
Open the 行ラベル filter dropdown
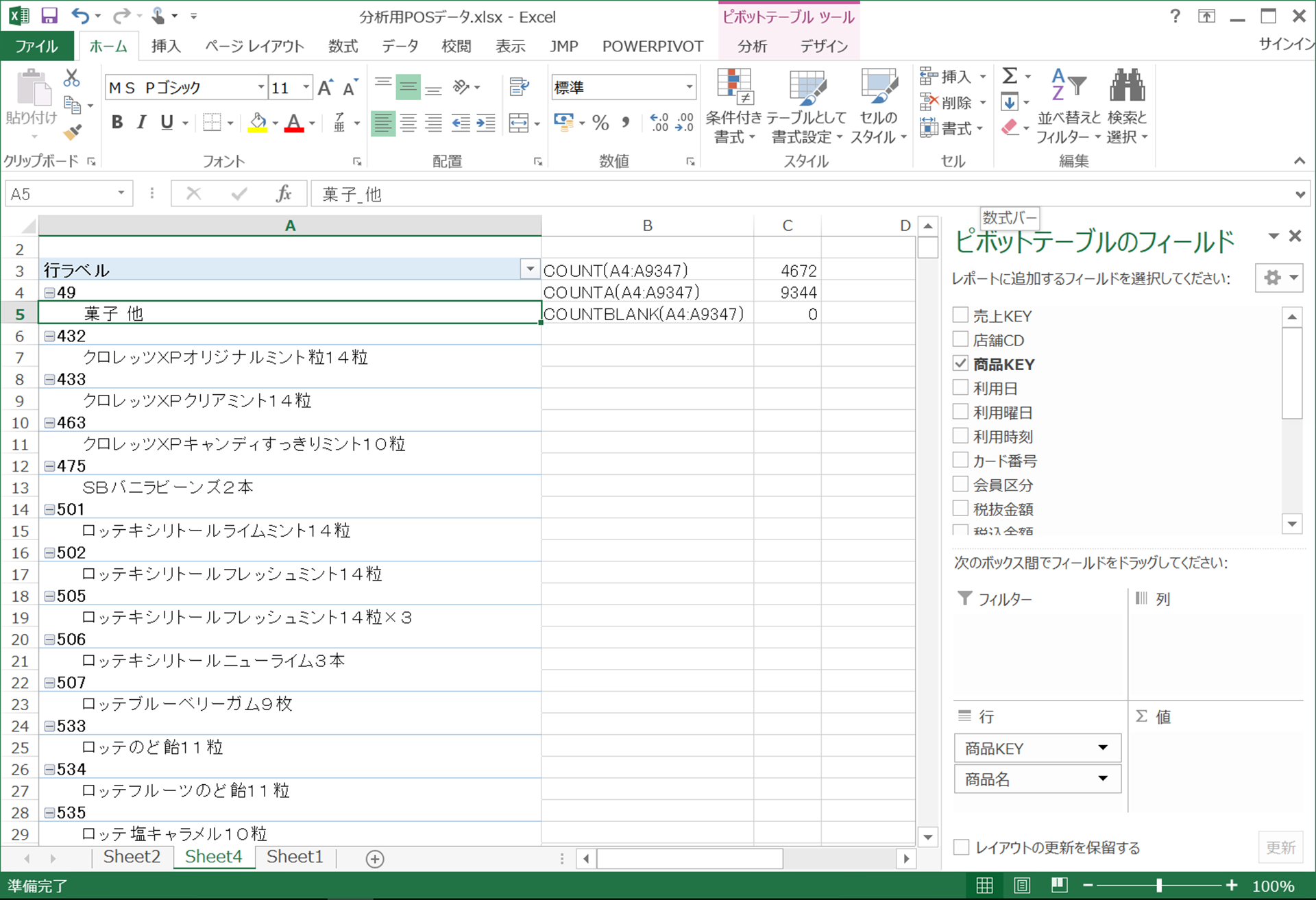(x=530, y=269)
